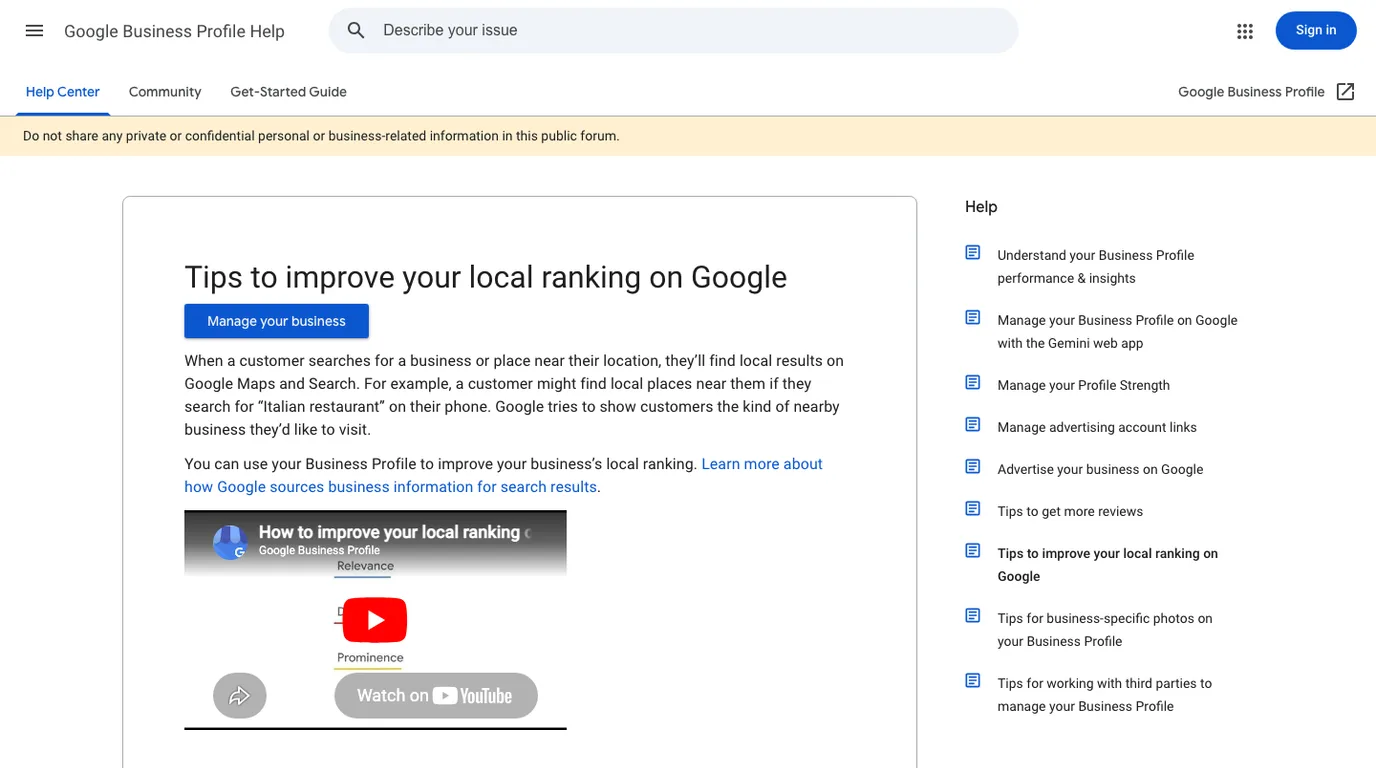Viewport: 1376px width, 768px height.
Task: Open Understand your Business Profile performance & insights
Action: point(1096,267)
